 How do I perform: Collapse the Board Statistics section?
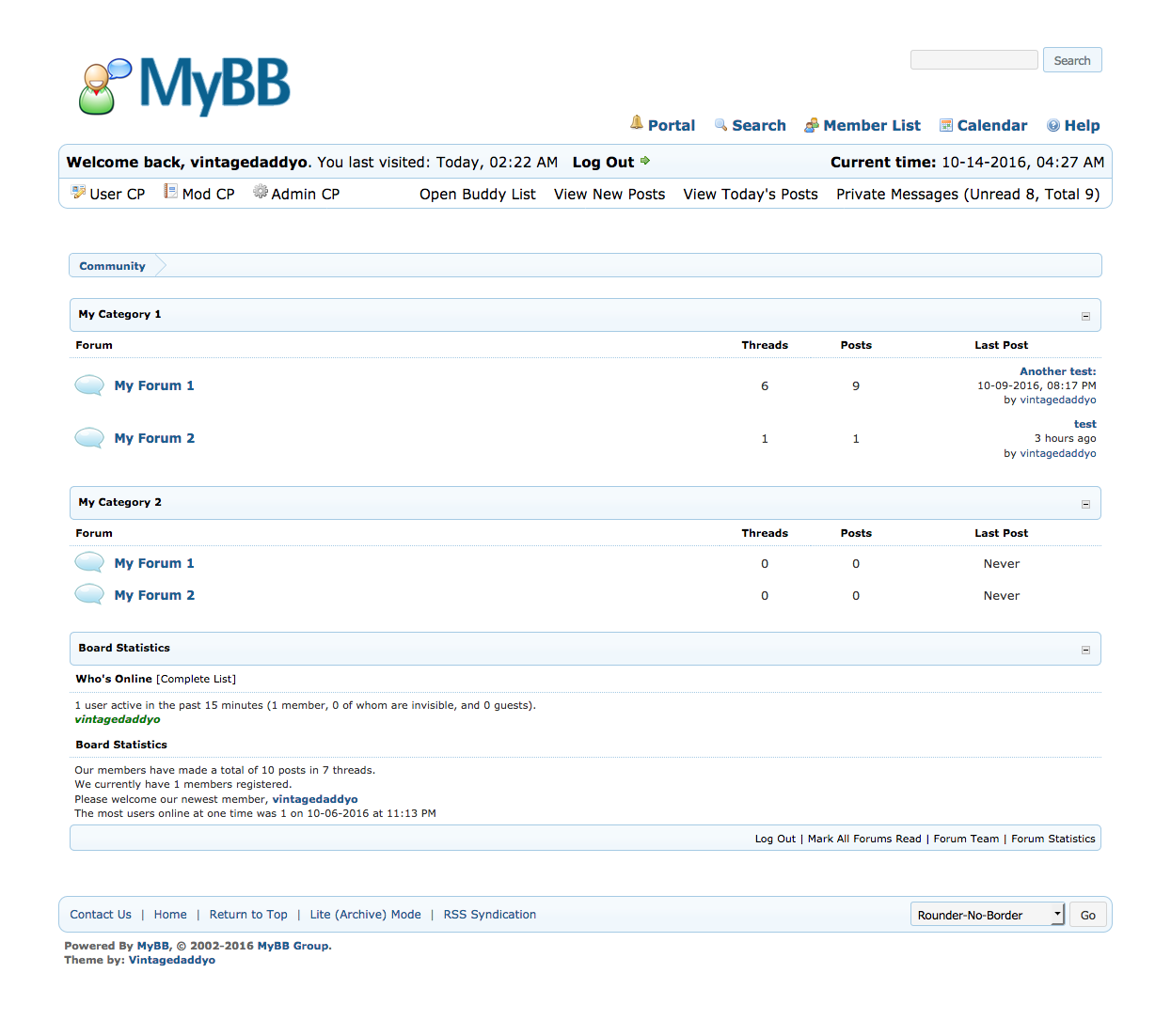(1085, 650)
